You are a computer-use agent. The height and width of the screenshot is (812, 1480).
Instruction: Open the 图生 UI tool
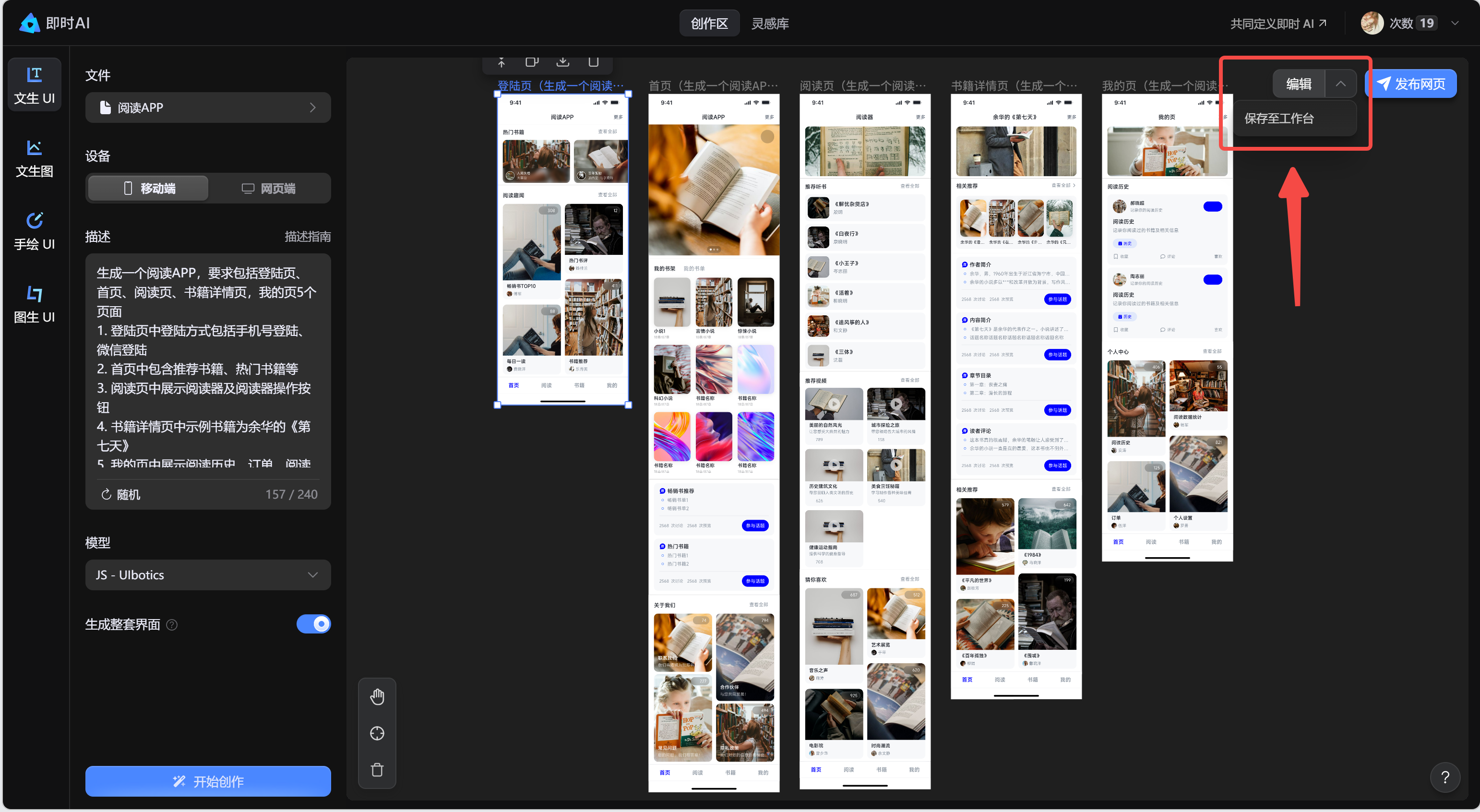(35, 304)
